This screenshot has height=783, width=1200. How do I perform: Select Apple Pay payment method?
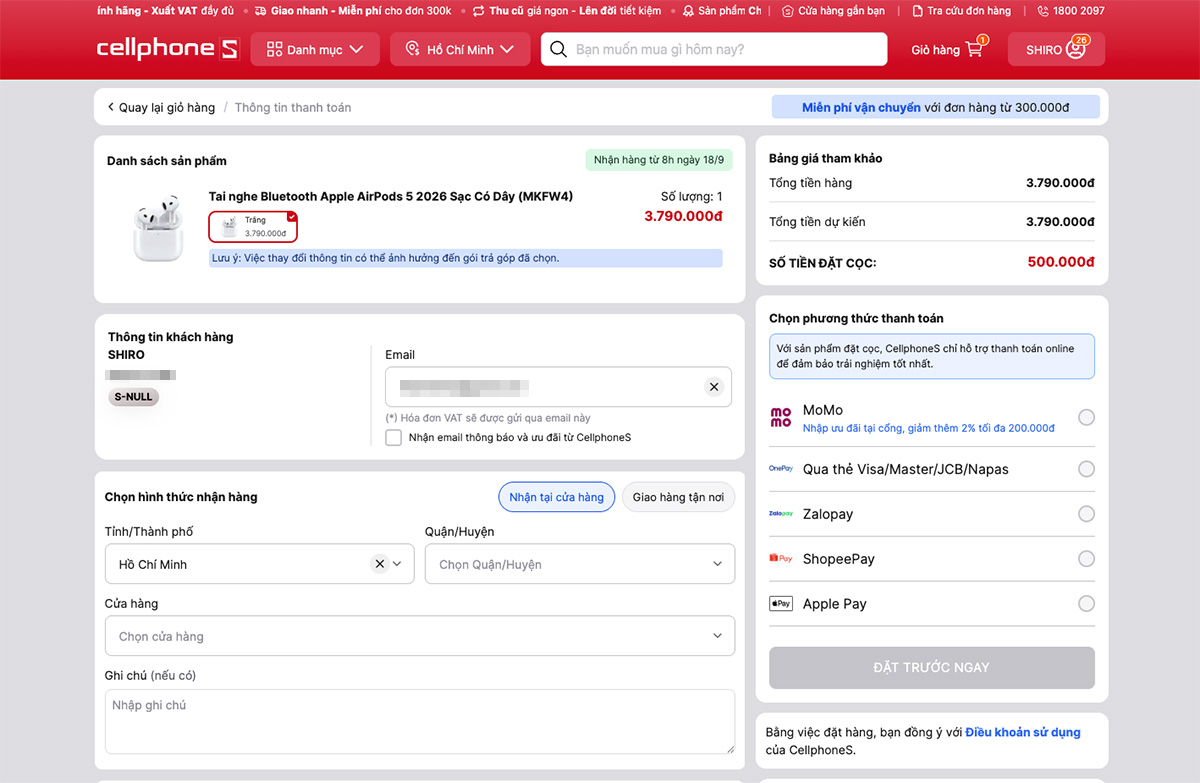click(x=1086, y=604)
